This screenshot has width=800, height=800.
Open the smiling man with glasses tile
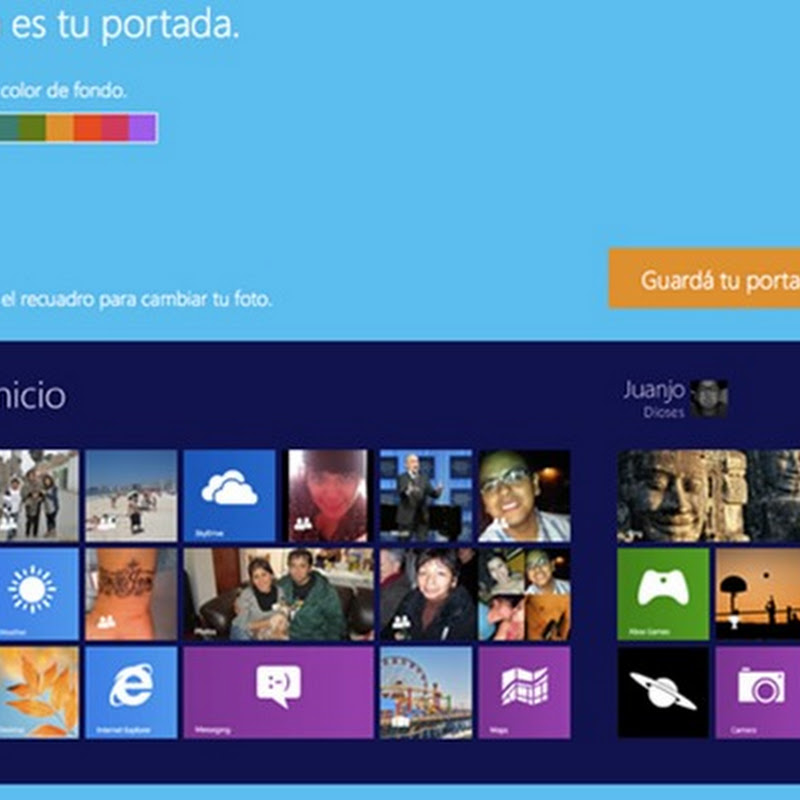point(524,495)
